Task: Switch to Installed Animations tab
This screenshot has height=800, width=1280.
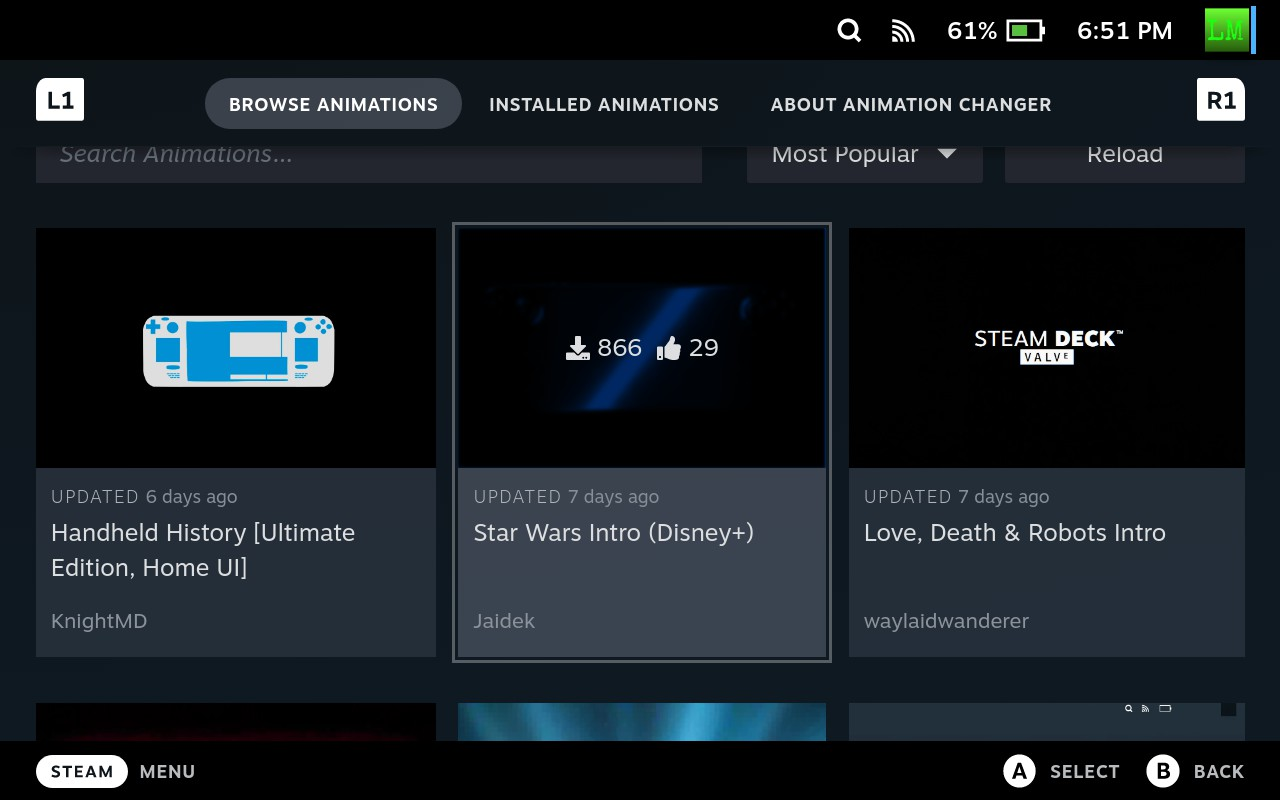Action: click(604, 104)
